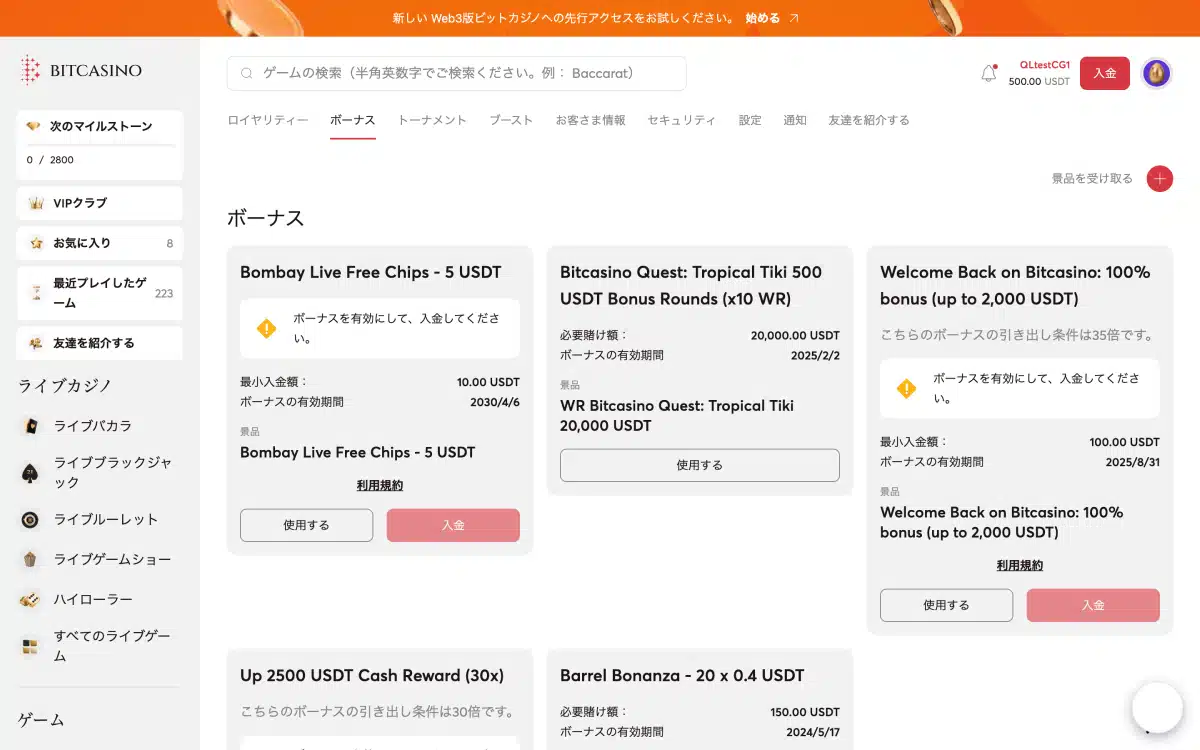
Task: Click the 2025/8/31 expiry date
Action: pos(1133,462)
